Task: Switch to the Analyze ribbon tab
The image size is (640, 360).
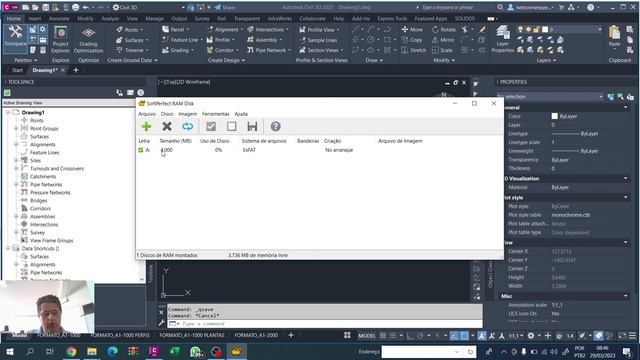Action: (110, 18)
